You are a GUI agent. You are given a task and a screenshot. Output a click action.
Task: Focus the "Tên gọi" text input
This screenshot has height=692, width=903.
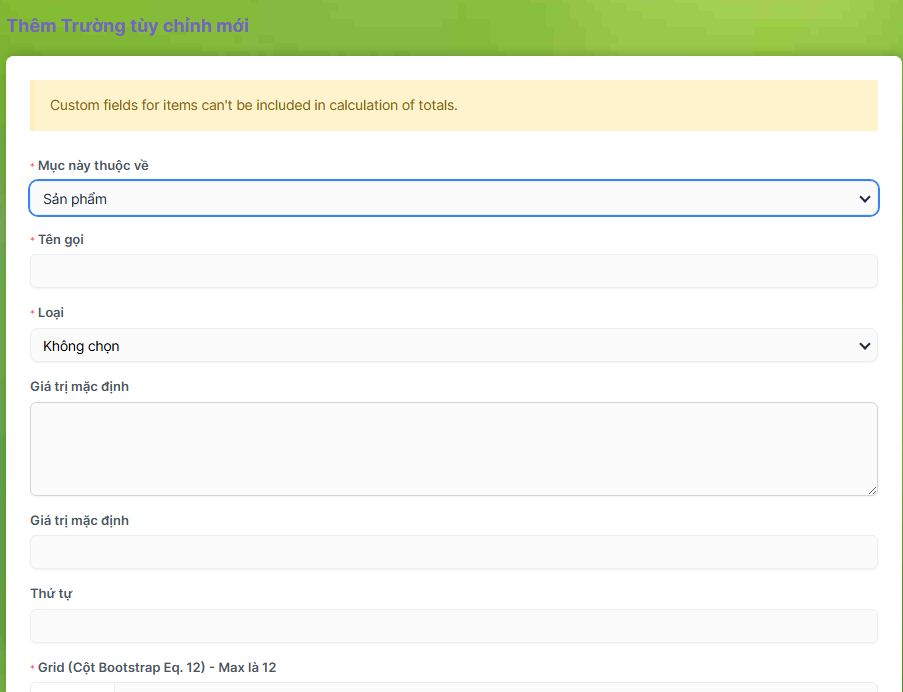tap(453, 271)
